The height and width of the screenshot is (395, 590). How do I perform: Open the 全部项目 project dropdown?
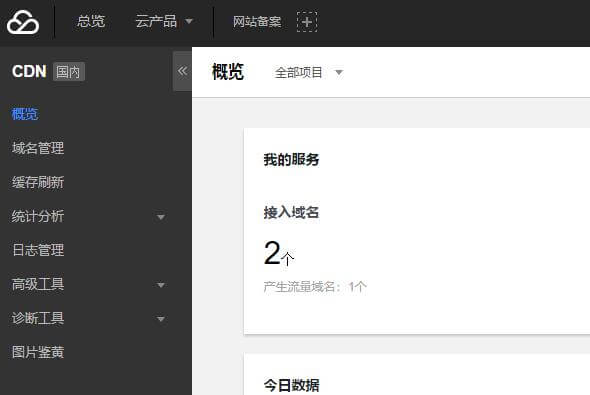coord(309,72)
